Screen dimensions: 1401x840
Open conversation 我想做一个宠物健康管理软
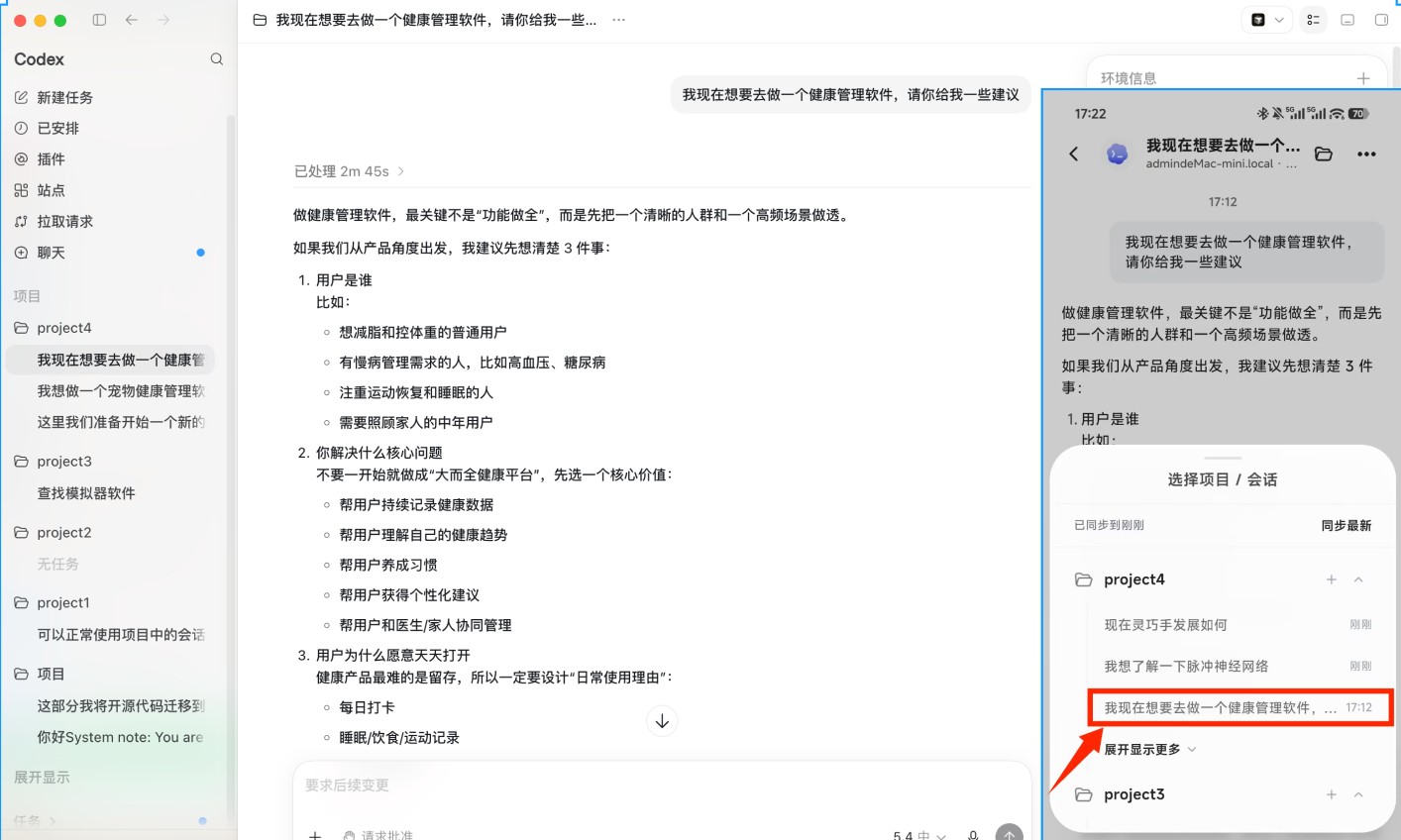click(121, 390)
